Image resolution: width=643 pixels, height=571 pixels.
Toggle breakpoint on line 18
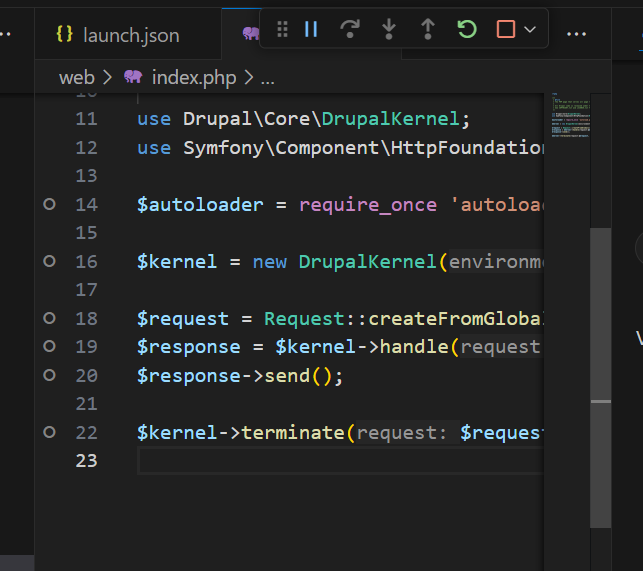point(49,318)
